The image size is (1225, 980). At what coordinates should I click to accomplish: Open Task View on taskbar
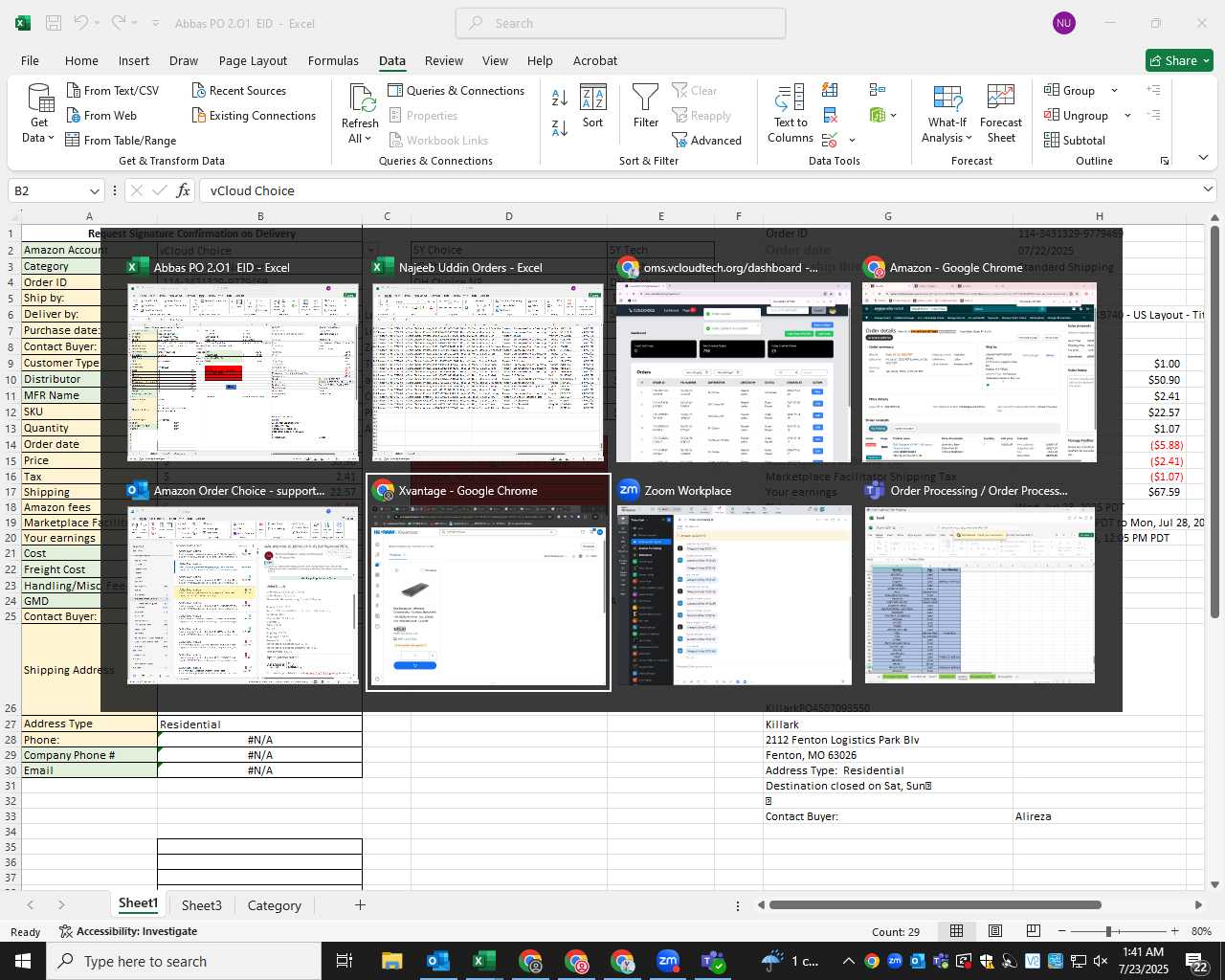345,961
